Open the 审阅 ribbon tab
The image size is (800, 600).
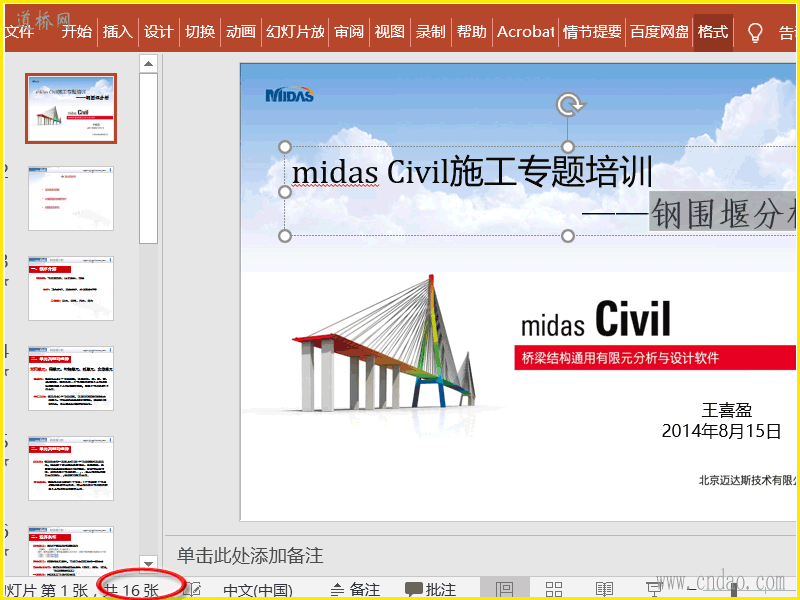click(349, 32)
